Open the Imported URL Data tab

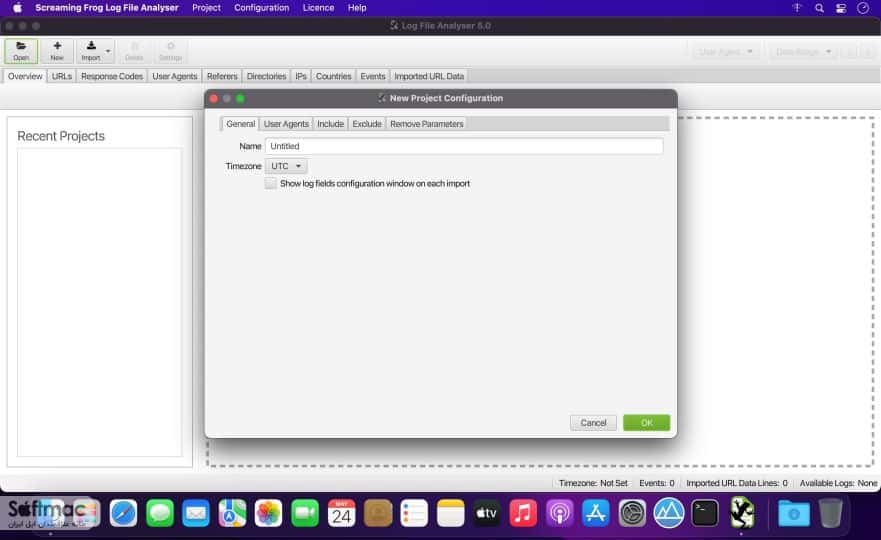[x=429, y=76]
